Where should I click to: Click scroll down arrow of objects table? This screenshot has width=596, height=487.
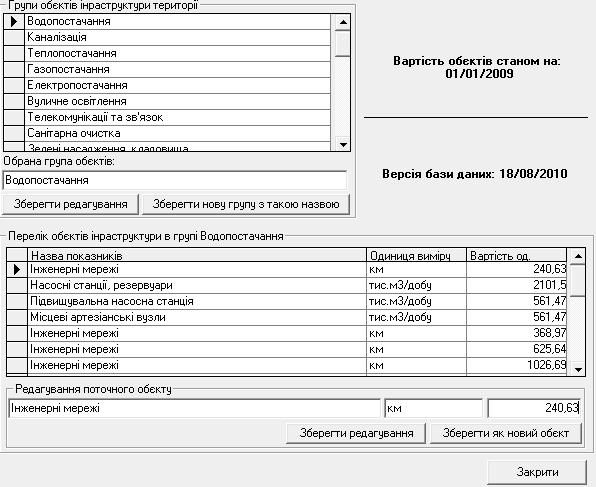pos(578,369)
